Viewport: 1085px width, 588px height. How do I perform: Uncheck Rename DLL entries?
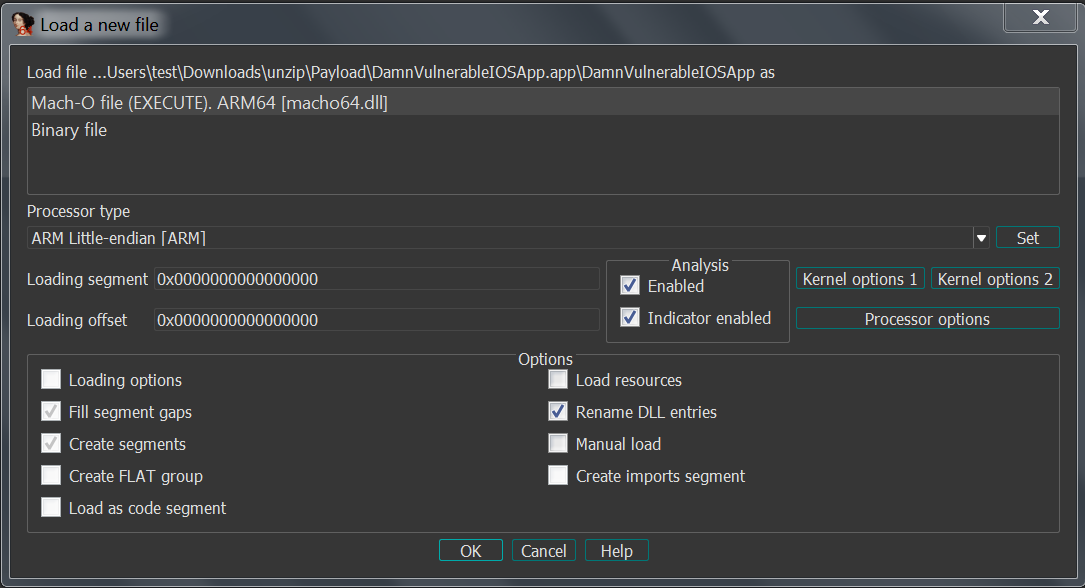coord(558,411)
